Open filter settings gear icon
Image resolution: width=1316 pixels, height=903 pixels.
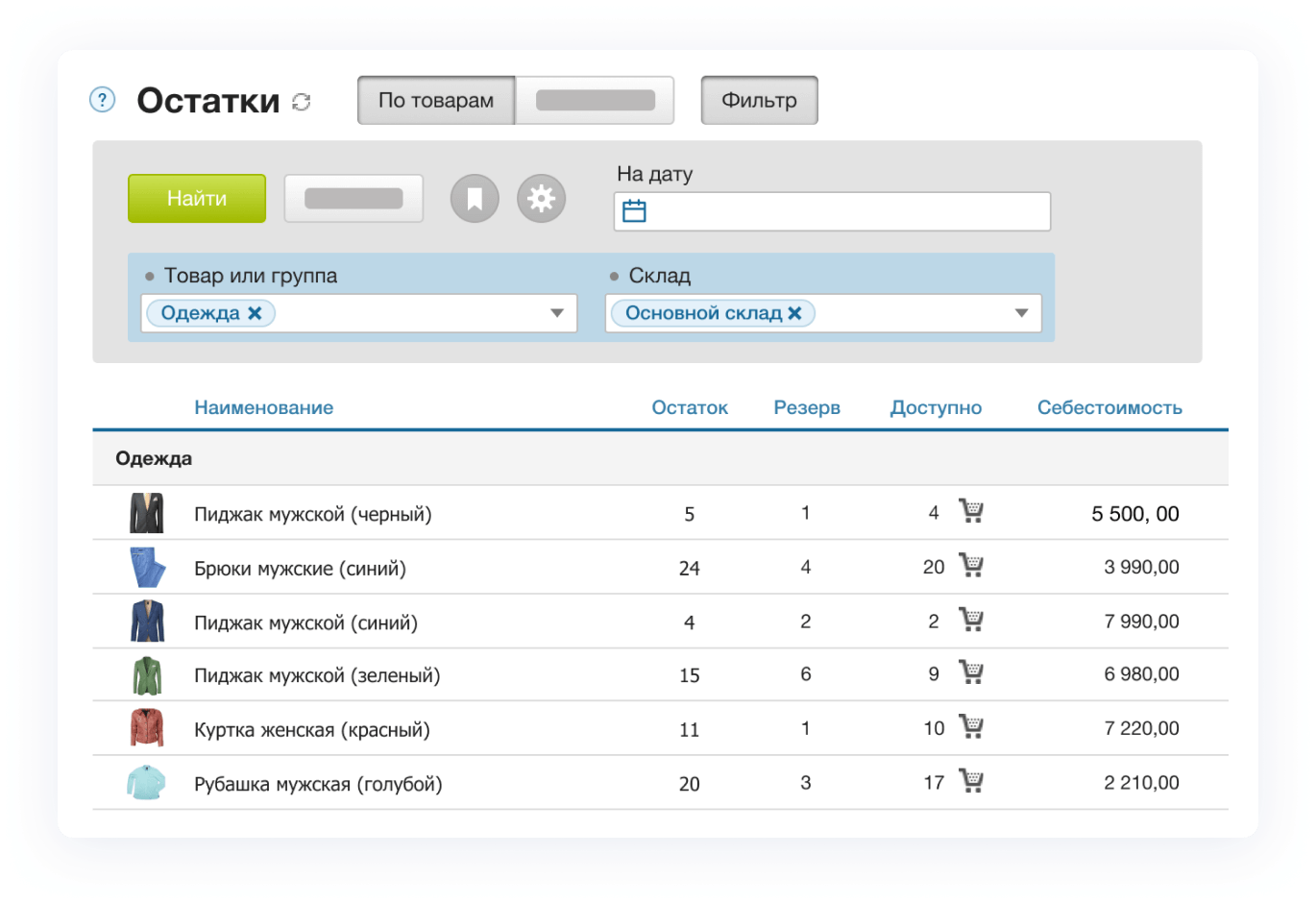coord(542,199)
